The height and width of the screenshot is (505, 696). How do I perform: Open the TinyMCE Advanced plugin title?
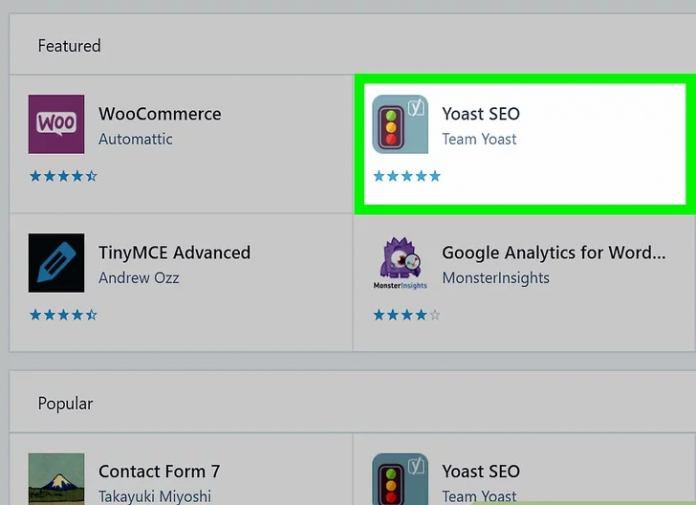point(174,253)
